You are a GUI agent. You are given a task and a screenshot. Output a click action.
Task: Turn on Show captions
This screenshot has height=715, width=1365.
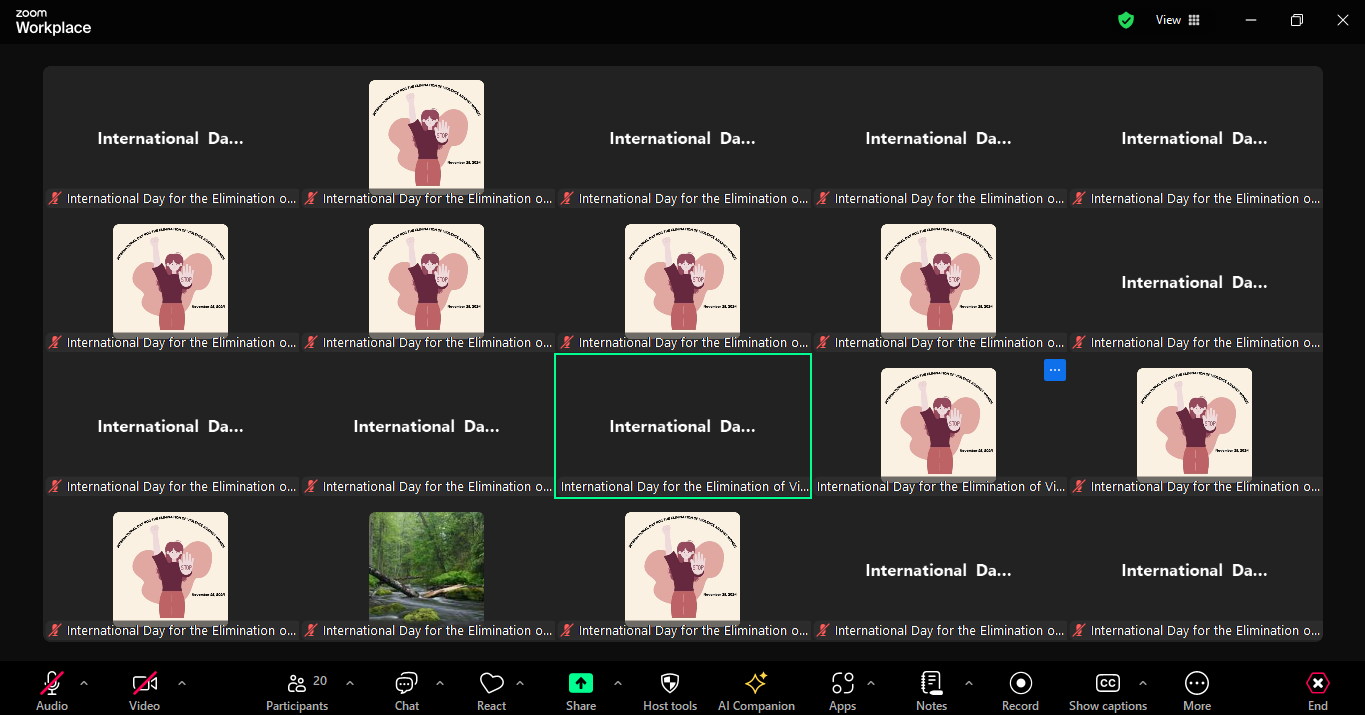[x=1108, y=690]
